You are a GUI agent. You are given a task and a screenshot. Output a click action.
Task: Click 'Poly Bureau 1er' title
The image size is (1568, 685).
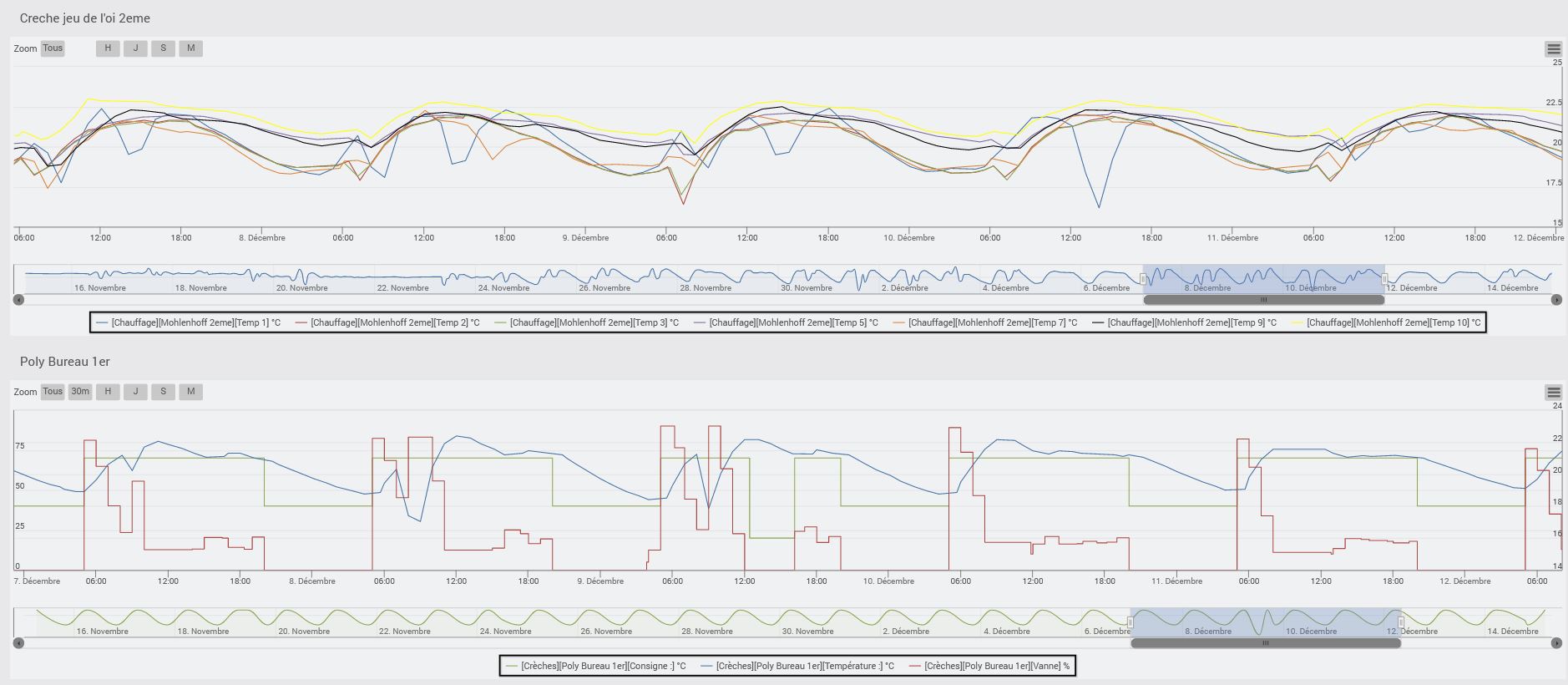tap(65, 362)
